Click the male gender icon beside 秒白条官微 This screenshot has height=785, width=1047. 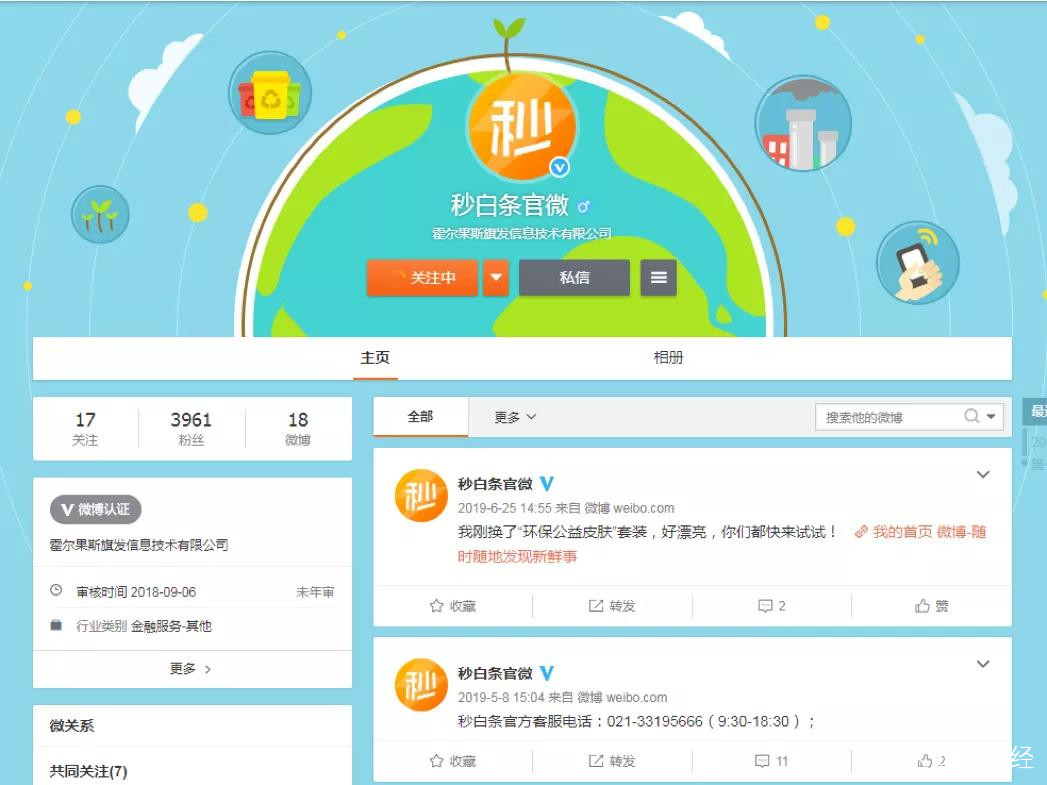(584, 206)
